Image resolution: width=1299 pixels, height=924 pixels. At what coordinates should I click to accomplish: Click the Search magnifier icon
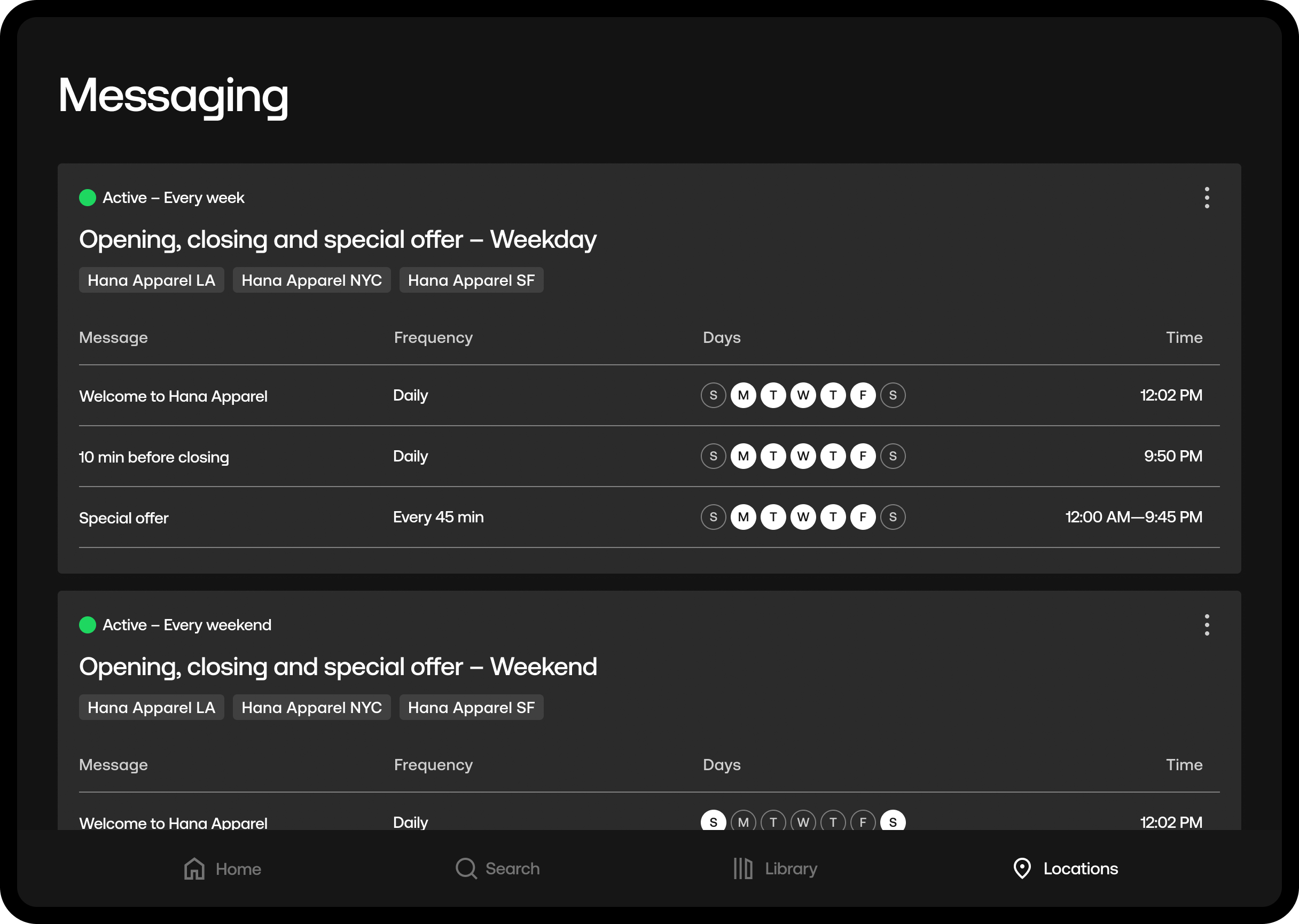coord(466,869)
